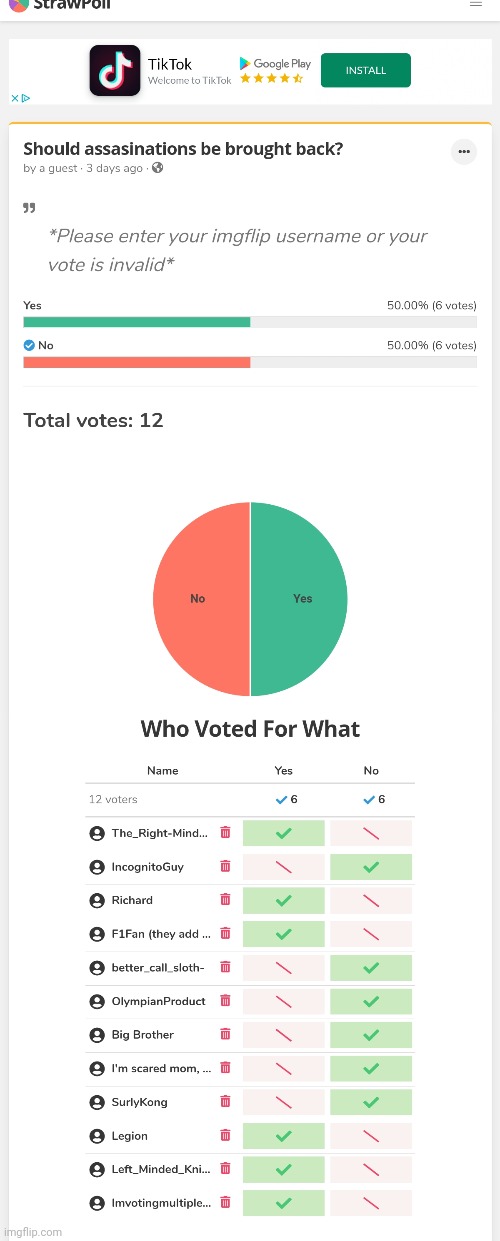Viewport: 500px width, 1241px height.
Task: Delete IncognitoGuy's vote with trash icon
Action: click(225, 866)
